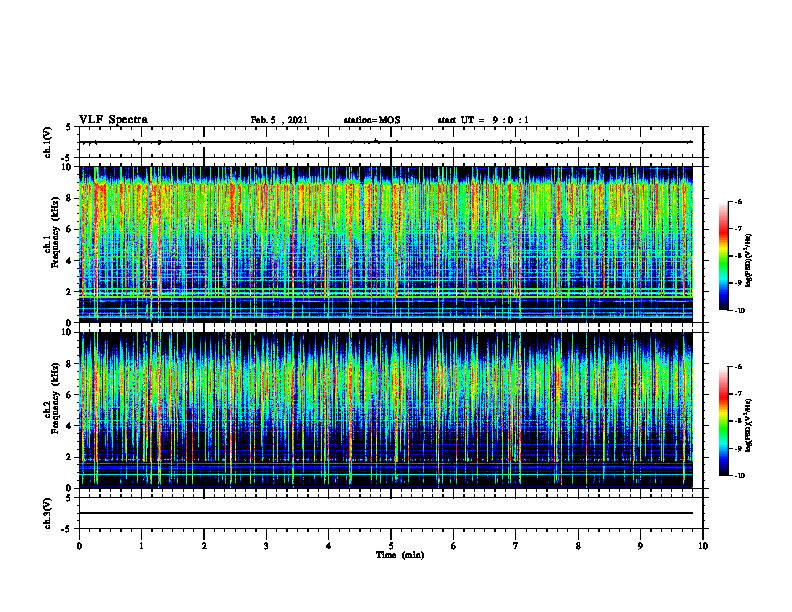Click the ch.1 colorbar "log(PSD)(V²/Hz)" label
Viewport: 792px width, 612px height.
[x=749, y=261]
